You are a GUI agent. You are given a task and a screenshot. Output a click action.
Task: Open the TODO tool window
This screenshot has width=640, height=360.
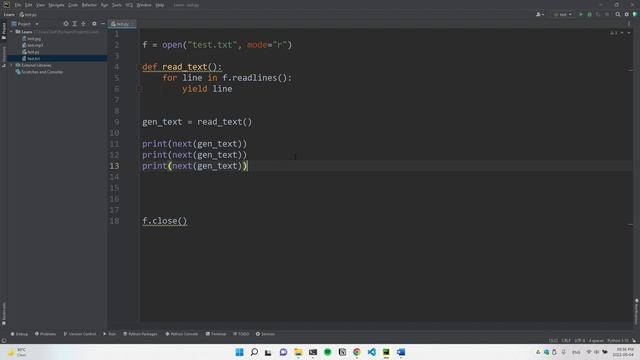point(241,334)
